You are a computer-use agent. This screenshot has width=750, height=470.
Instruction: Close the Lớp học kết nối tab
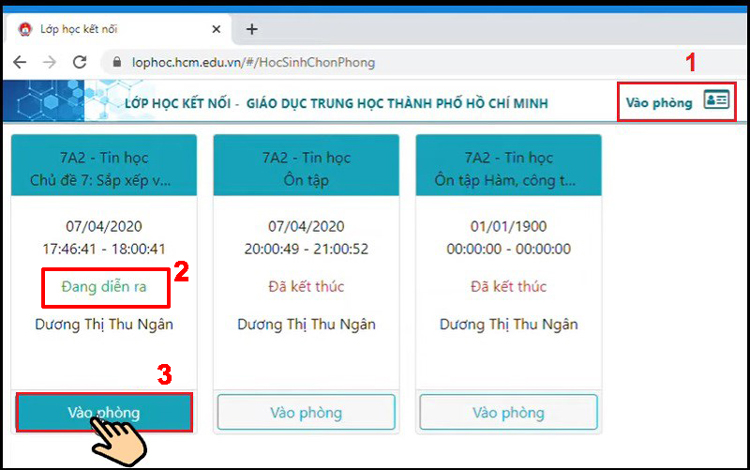pyautogui.click(x=216, y=30)
